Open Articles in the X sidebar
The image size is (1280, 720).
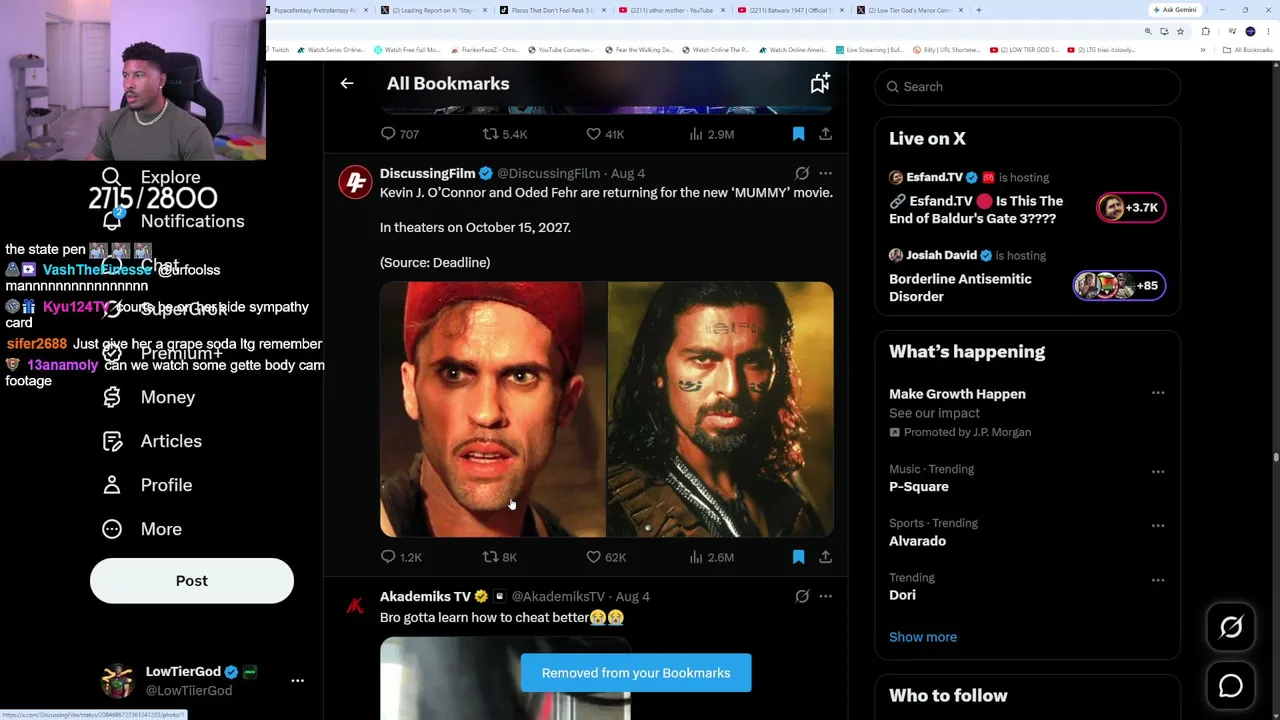152,441
